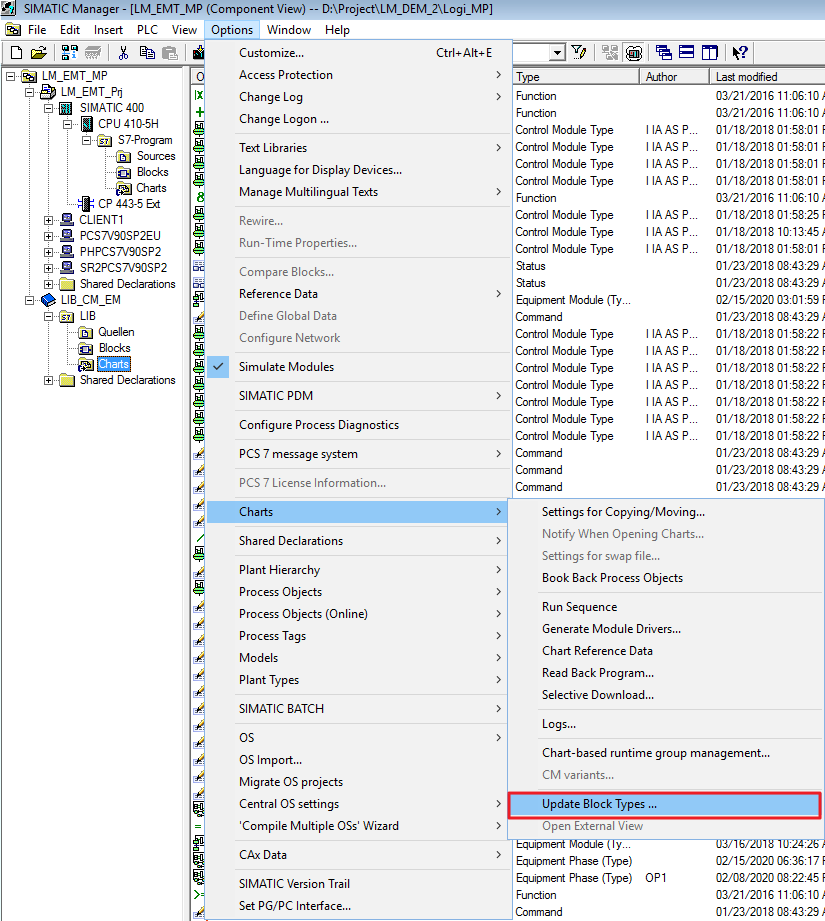
Task: Click the Quellen folder icon under LIB
Action: [86, 332]
